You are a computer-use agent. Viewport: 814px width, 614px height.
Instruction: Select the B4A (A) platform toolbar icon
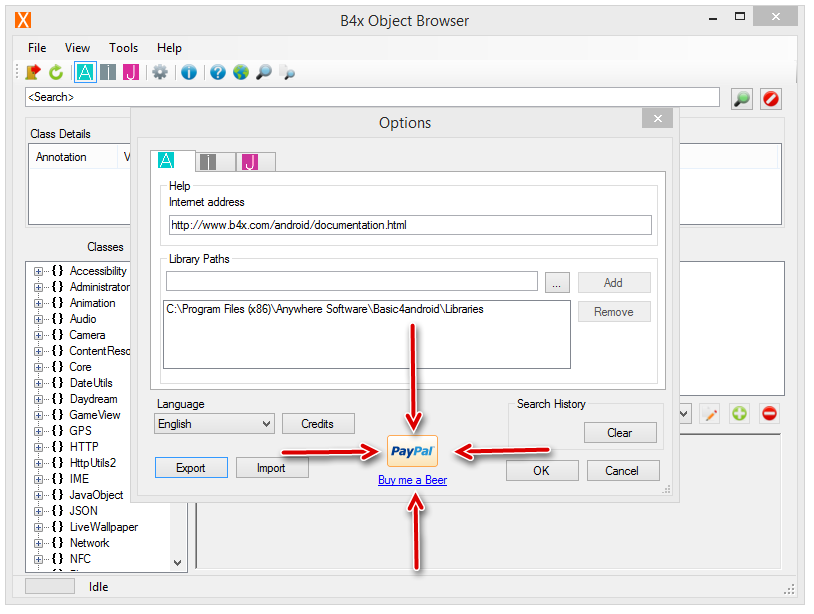tap(85, 72)
